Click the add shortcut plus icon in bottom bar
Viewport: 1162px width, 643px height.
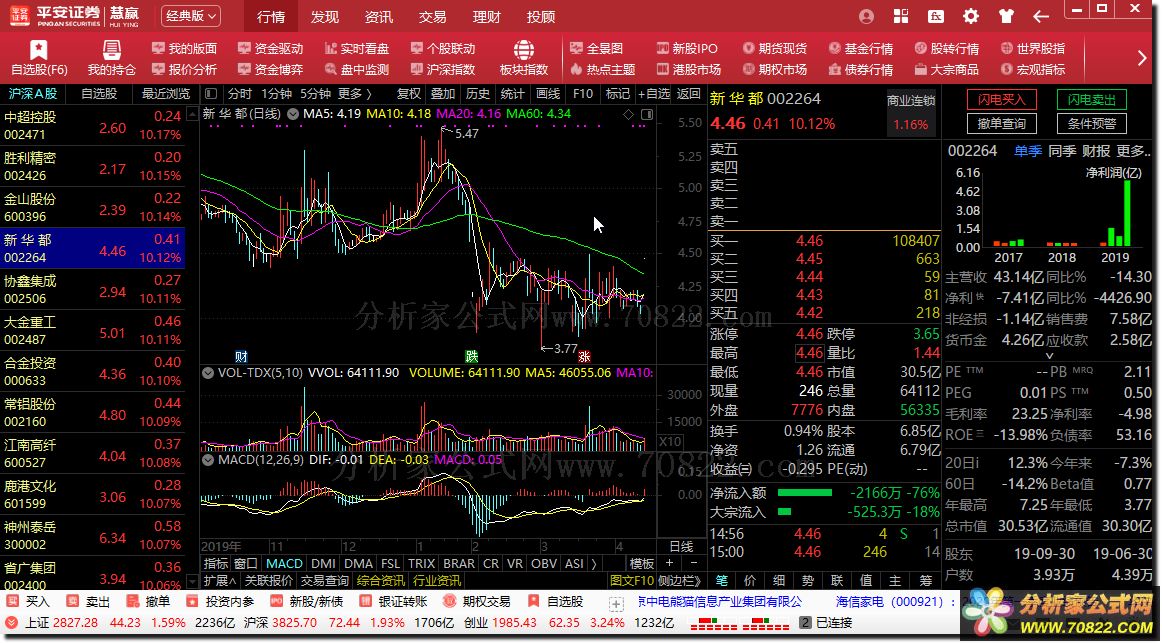click(x=615, y=603)
